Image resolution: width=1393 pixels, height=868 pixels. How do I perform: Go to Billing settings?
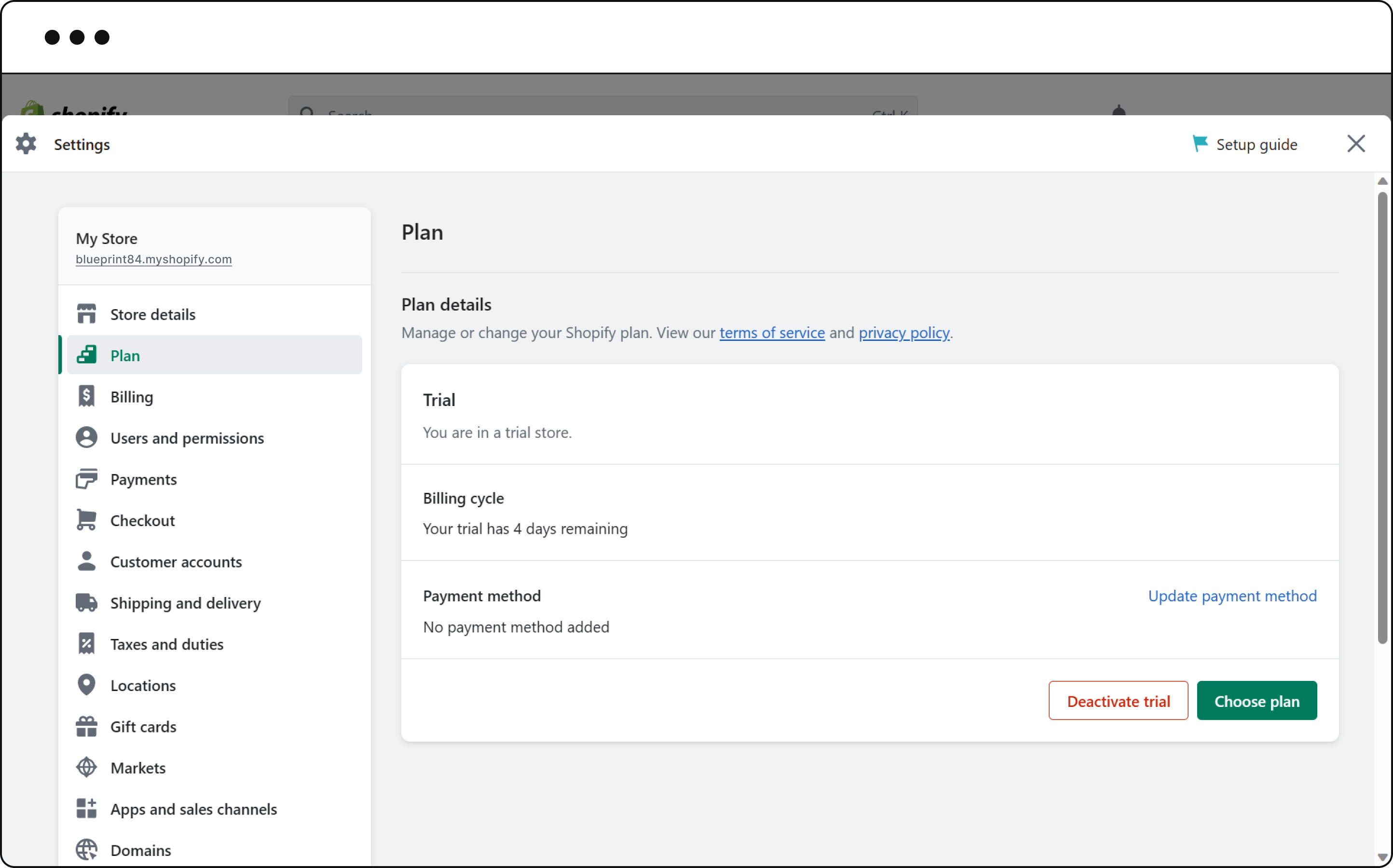(x=214, y=397)
